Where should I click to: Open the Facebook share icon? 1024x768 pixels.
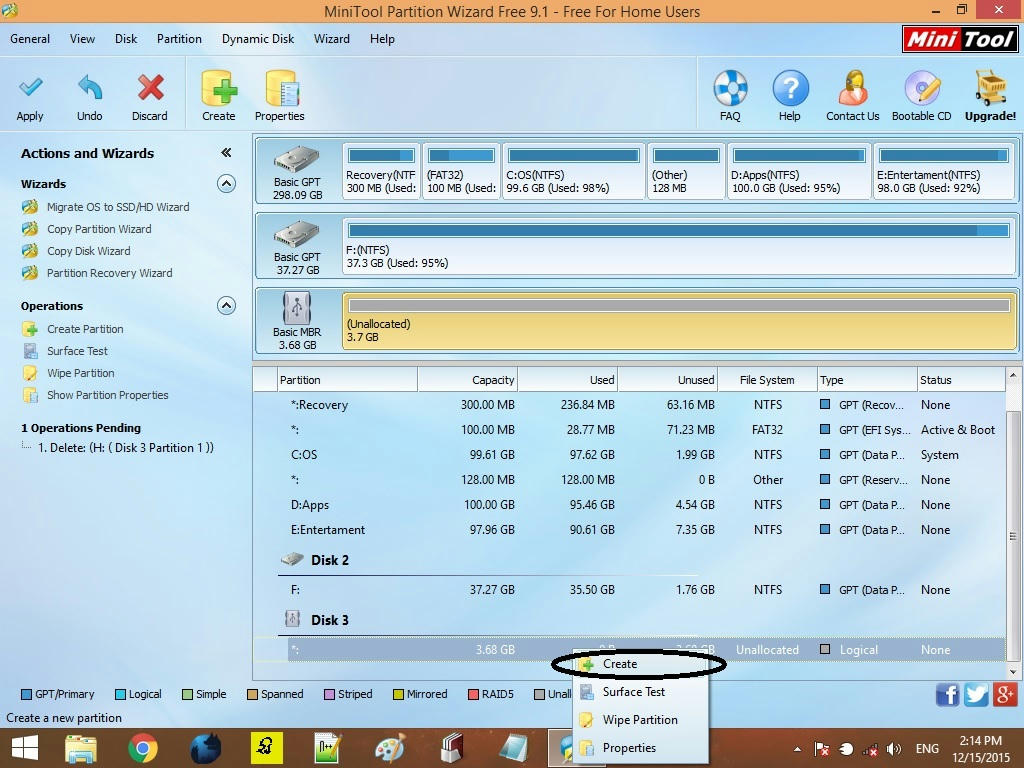(x=947, y=694)
